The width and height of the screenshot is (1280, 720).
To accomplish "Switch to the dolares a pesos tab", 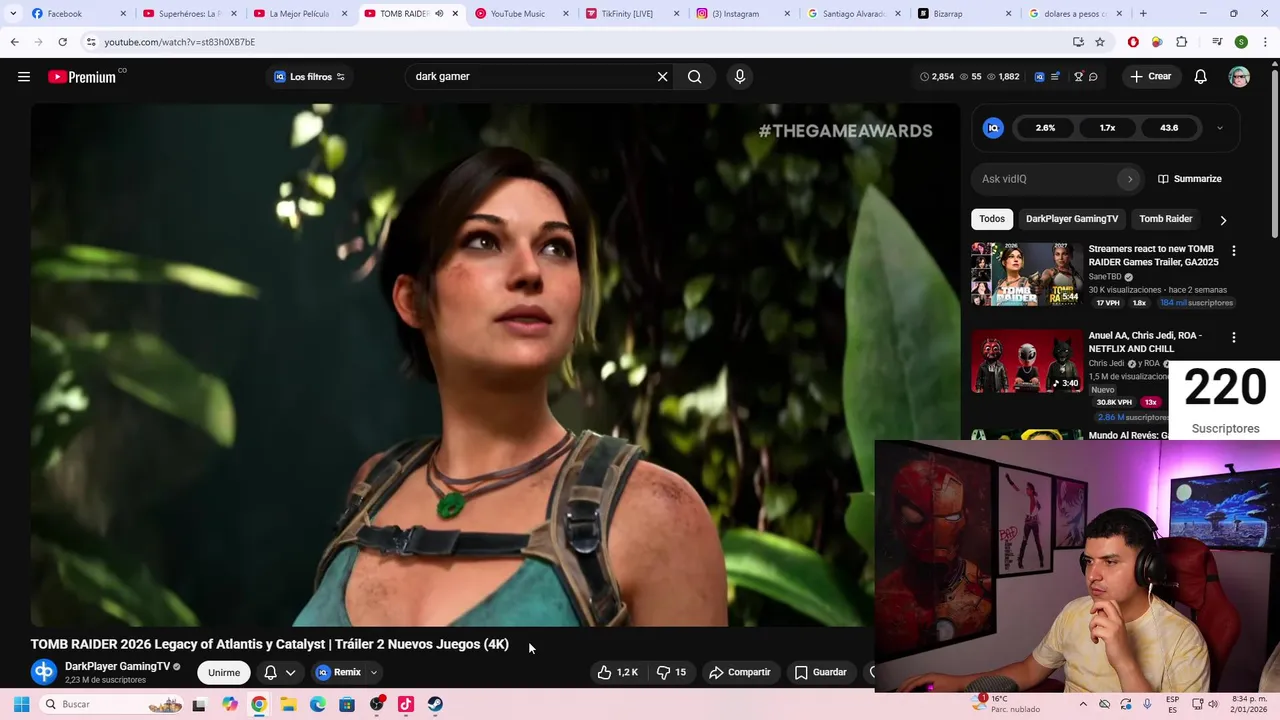I will [x=1075, y=14].
